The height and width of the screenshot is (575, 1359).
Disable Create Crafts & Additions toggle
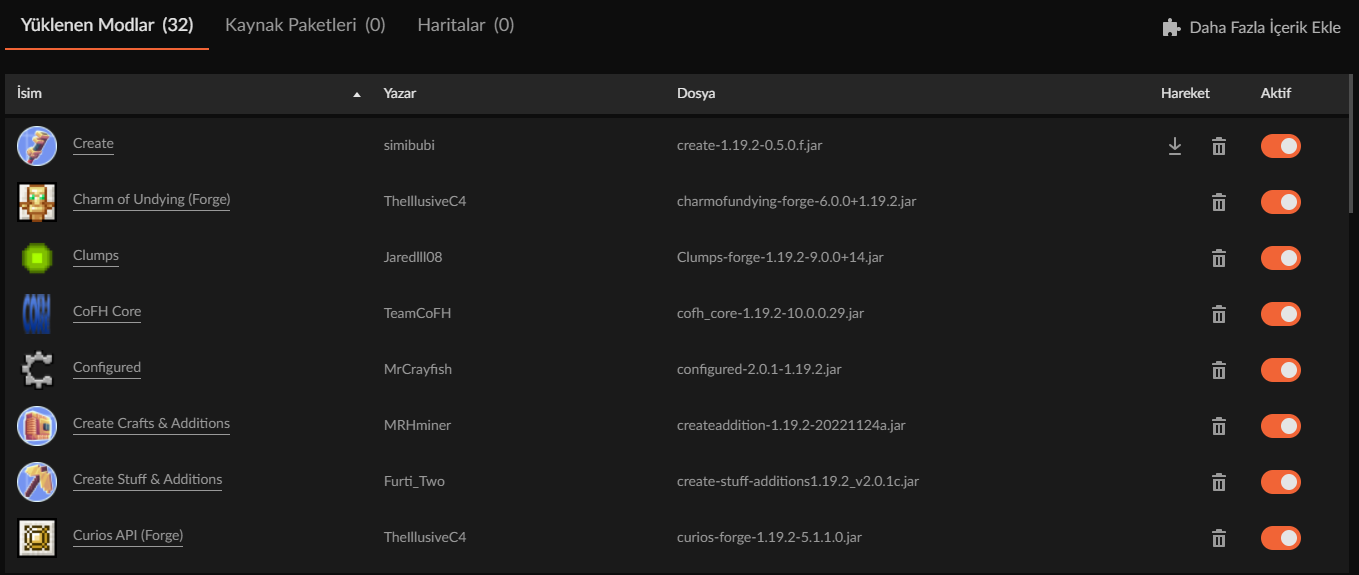[1281, 426]
